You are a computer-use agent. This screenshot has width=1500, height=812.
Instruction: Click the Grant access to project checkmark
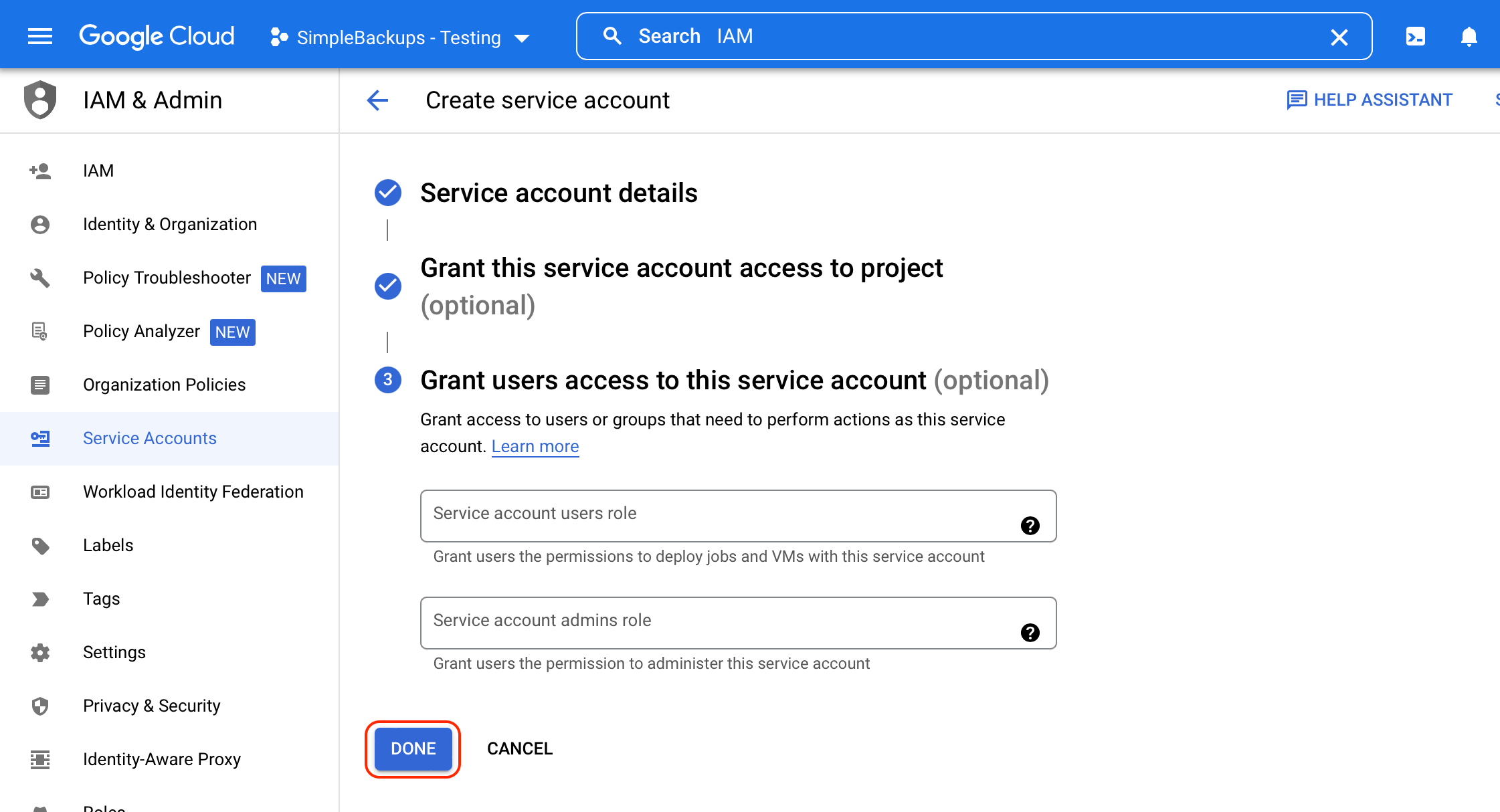coord(387,286)
